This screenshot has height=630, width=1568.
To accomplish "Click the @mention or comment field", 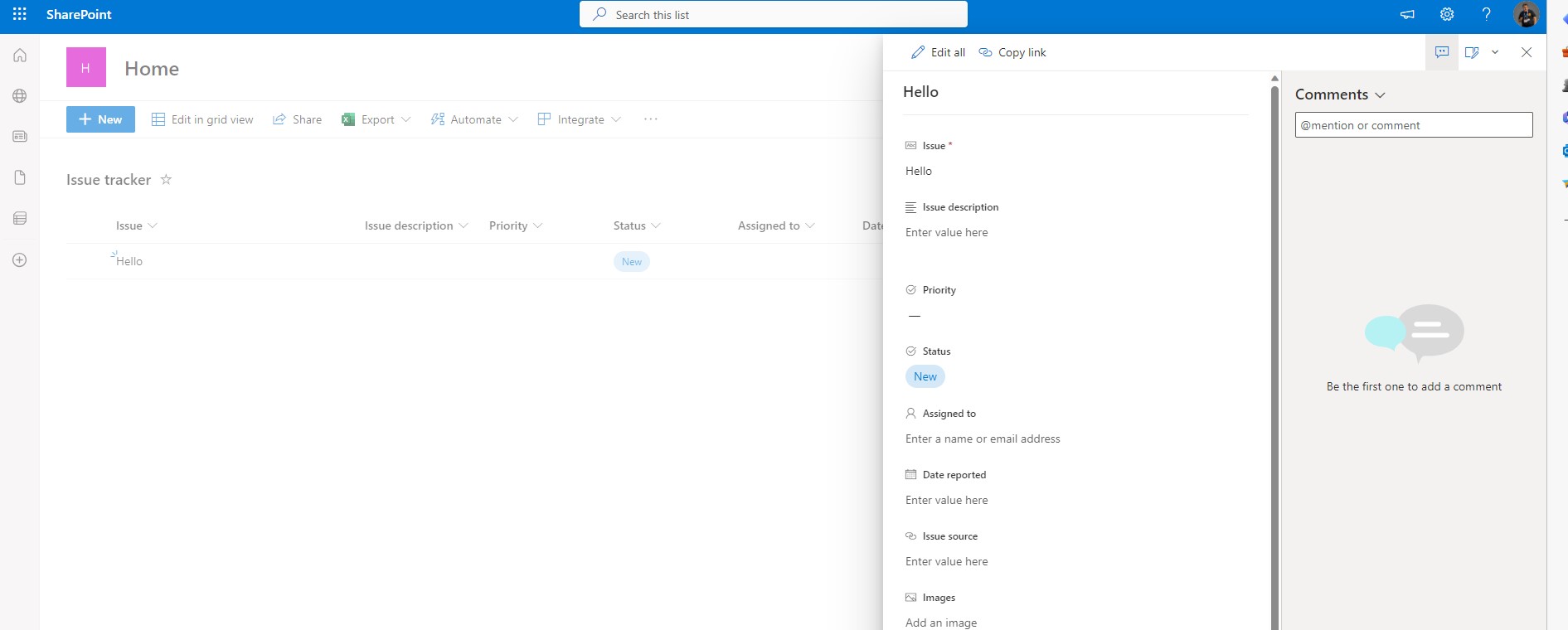I will pyautogui.click(x=1413, y=125).
